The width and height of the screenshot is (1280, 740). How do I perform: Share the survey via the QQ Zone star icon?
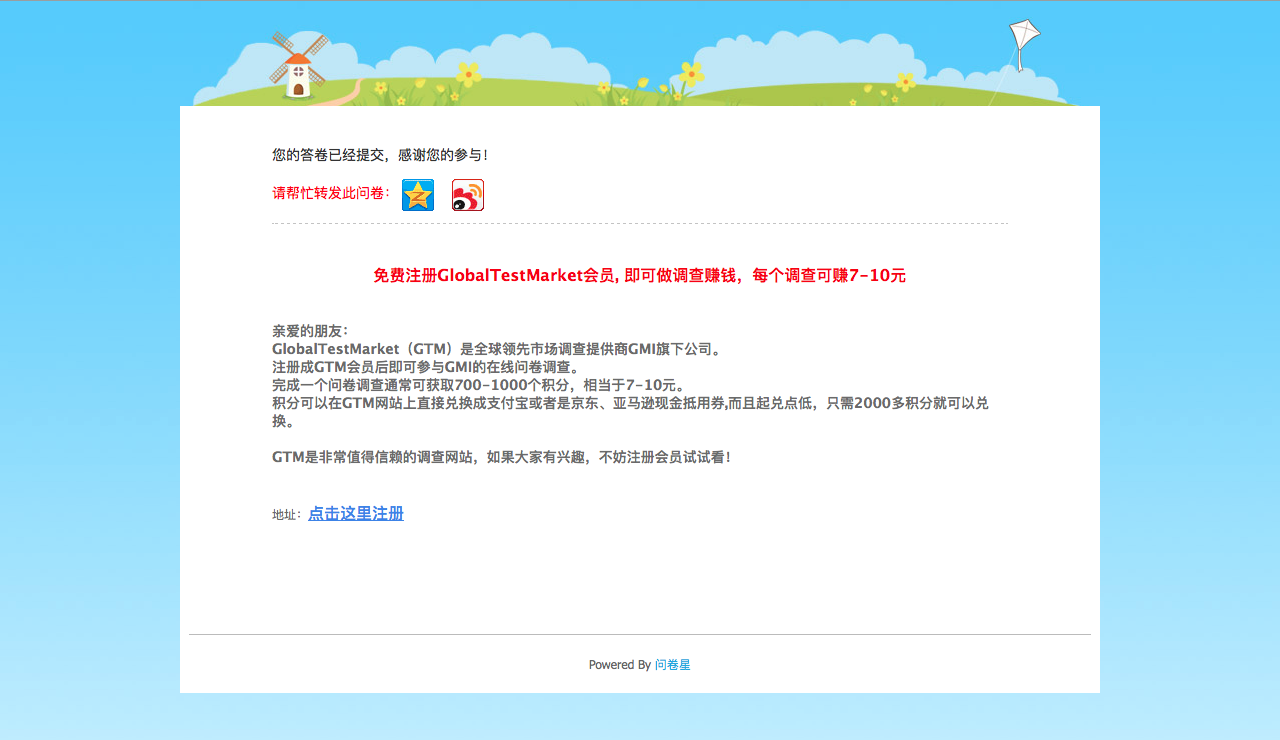(x=418, y=195)
